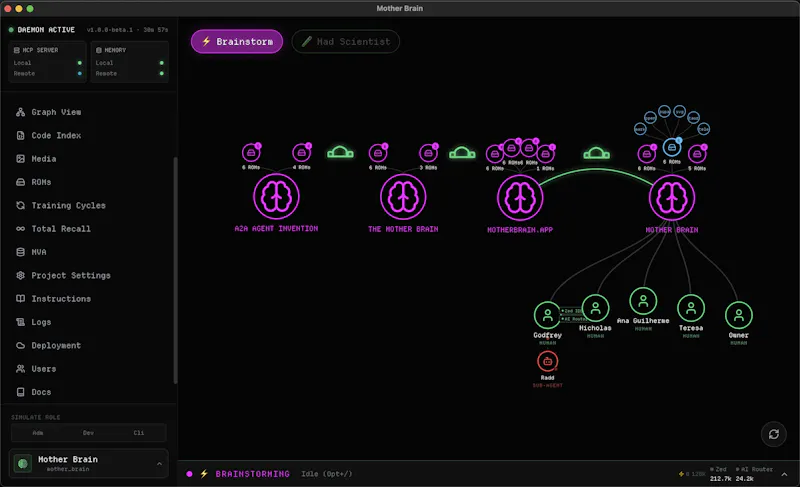Click the Project Settings gear icon
This screenshot has height=487, width=800.
20,275
